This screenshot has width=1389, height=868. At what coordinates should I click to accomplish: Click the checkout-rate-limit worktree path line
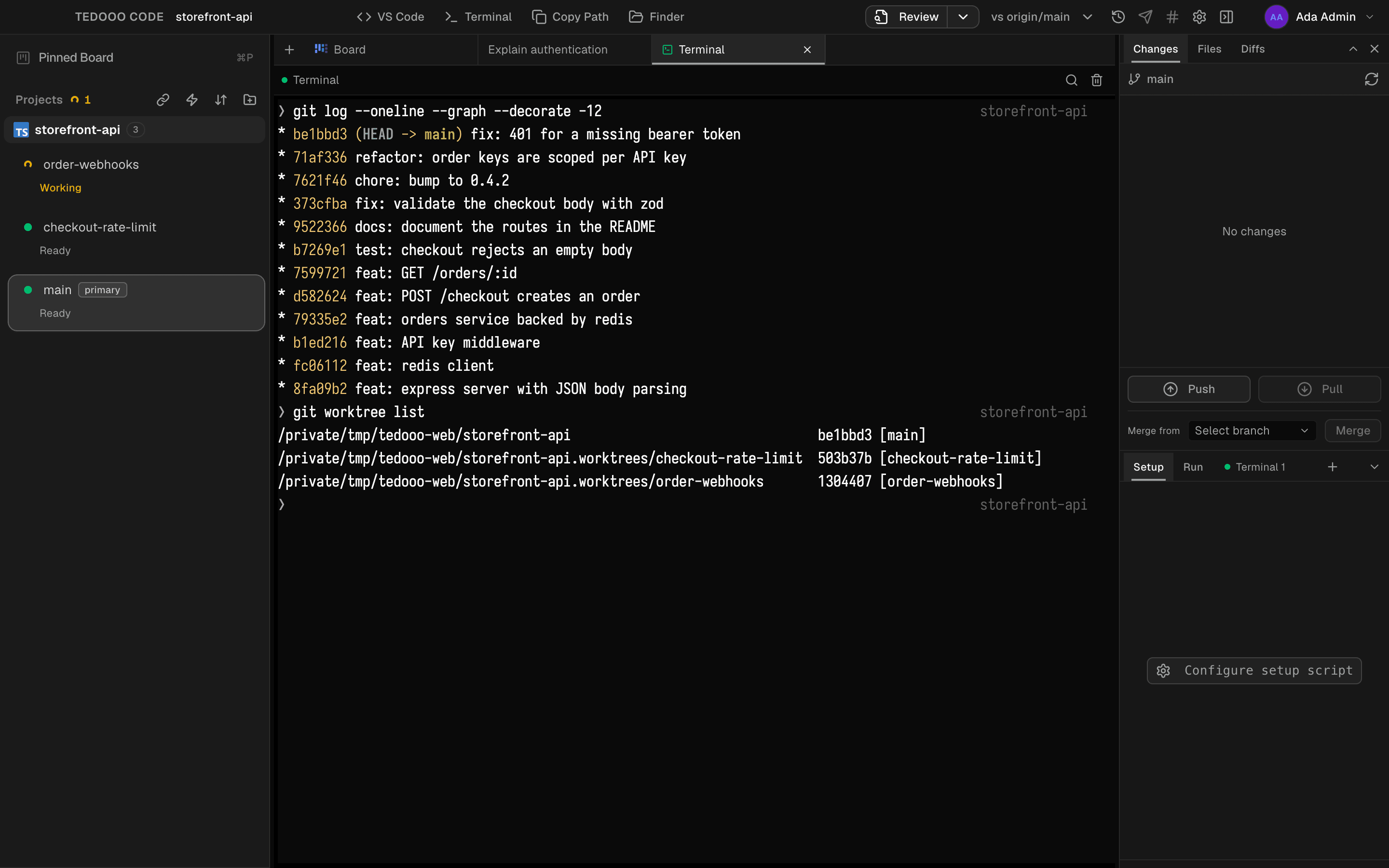point(660,458)
